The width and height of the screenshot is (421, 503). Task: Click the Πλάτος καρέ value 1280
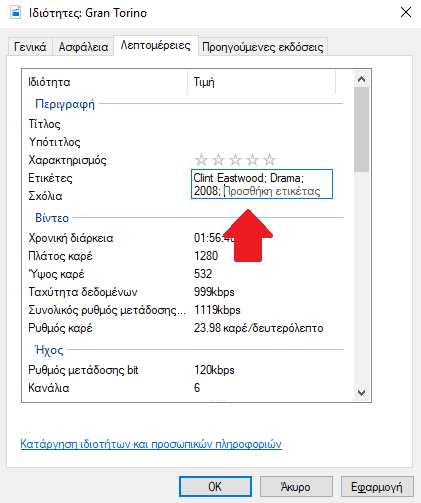click(x=206, y=256)
